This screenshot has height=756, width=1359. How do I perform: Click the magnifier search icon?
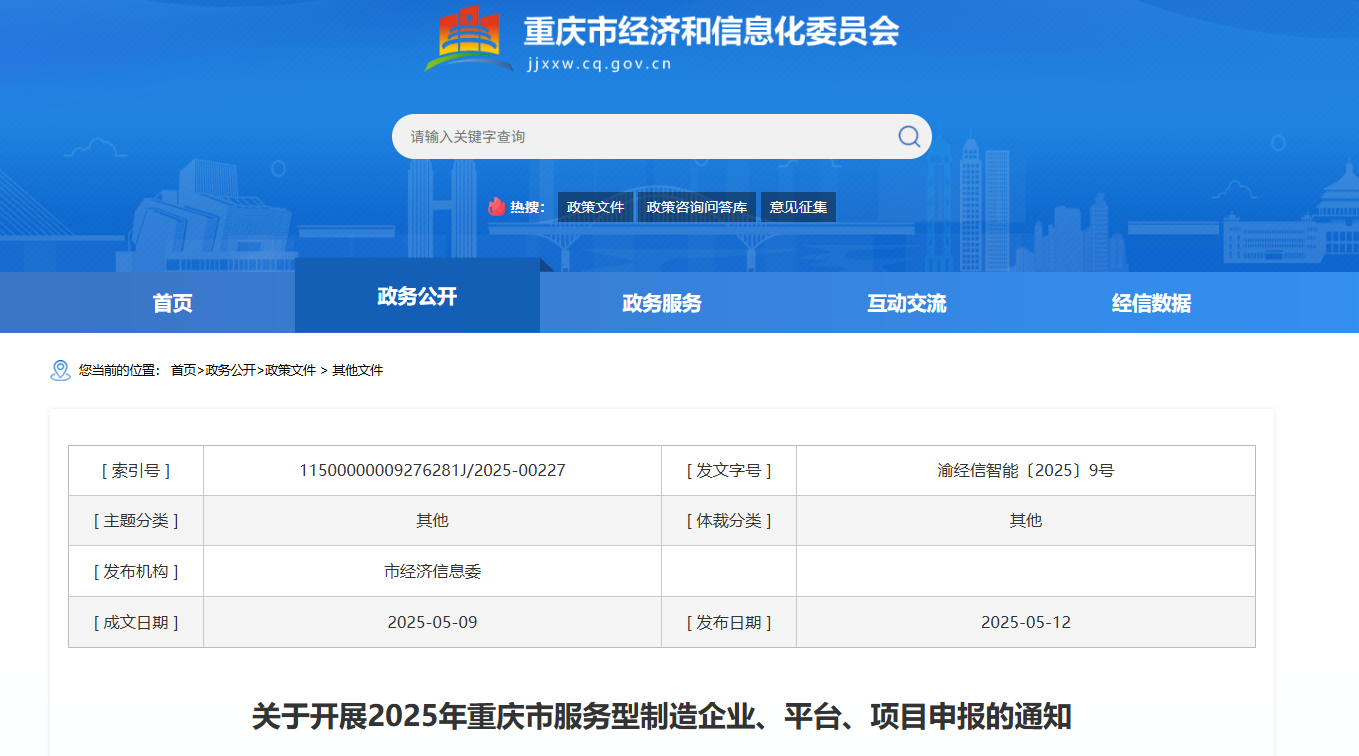pyautogui.click(x=908, y=137)
